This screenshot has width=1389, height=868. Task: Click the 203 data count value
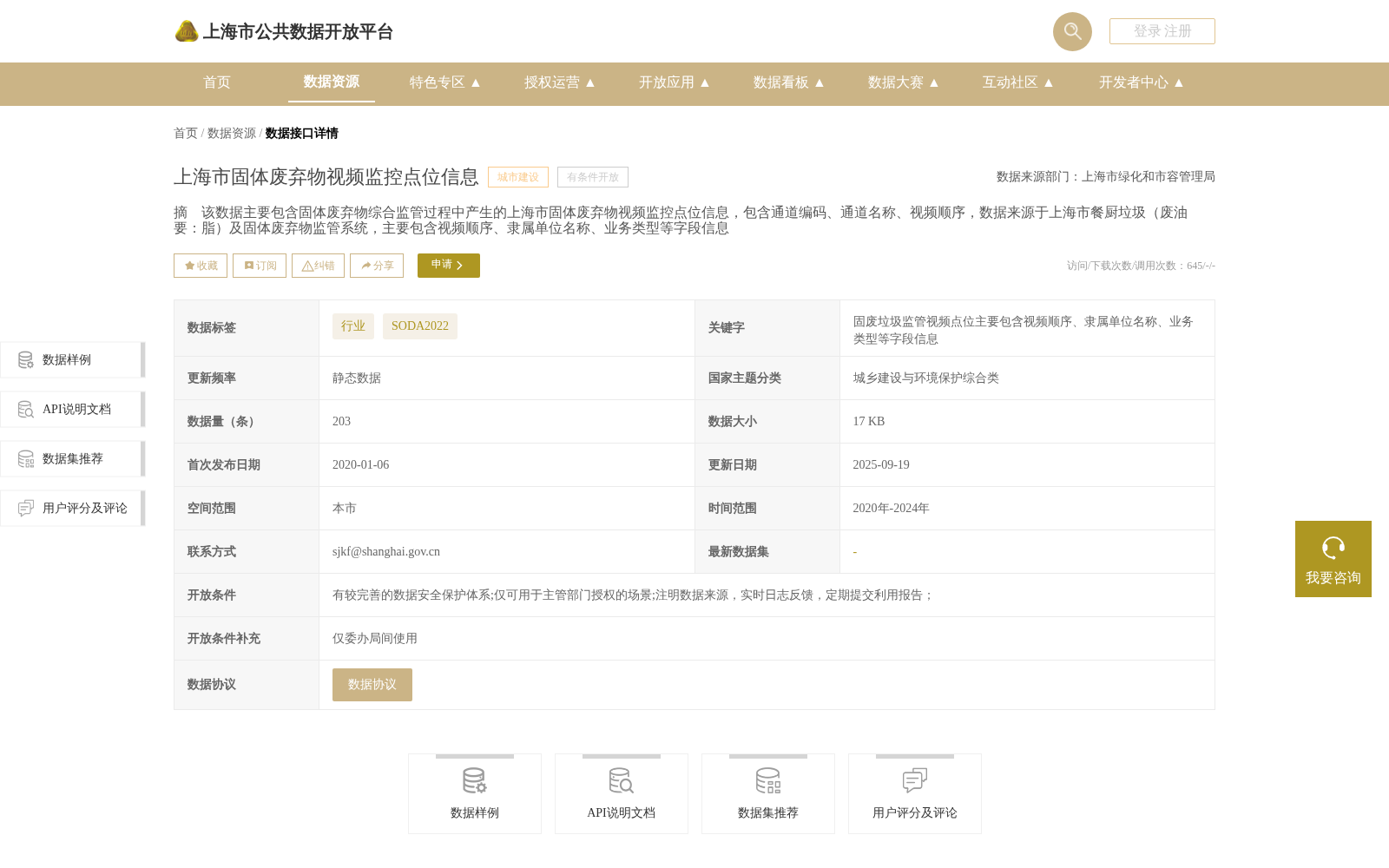pyautogui.click(x=342, y=422)
